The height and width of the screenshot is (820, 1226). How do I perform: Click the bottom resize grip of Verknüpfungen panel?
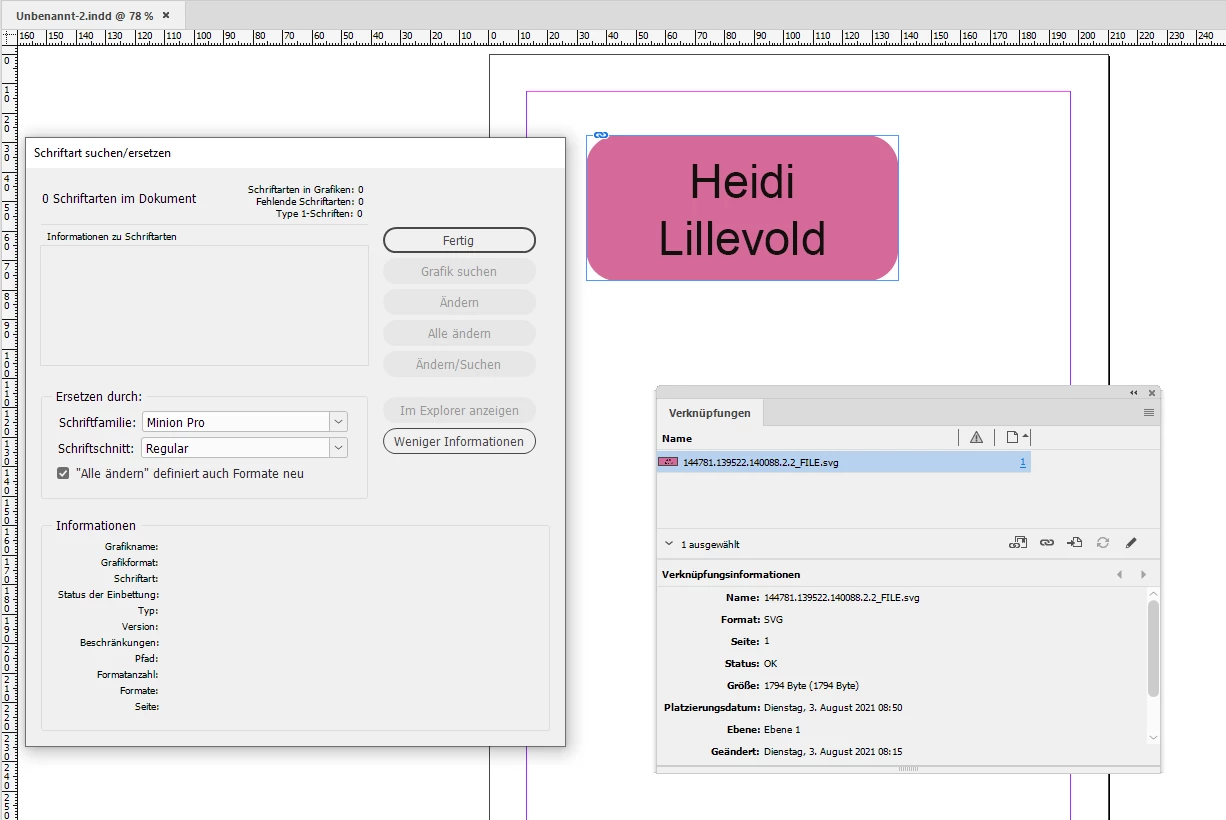(x=908, y=769)
